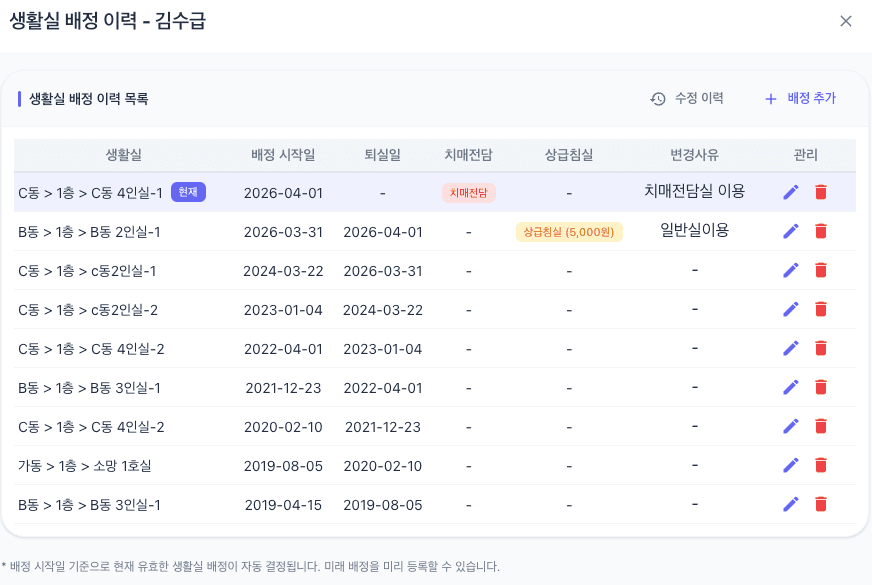The image size is (872, 585).
Task: Edit the row starting 2019-04-15
Action: click(x=791, y=504)
